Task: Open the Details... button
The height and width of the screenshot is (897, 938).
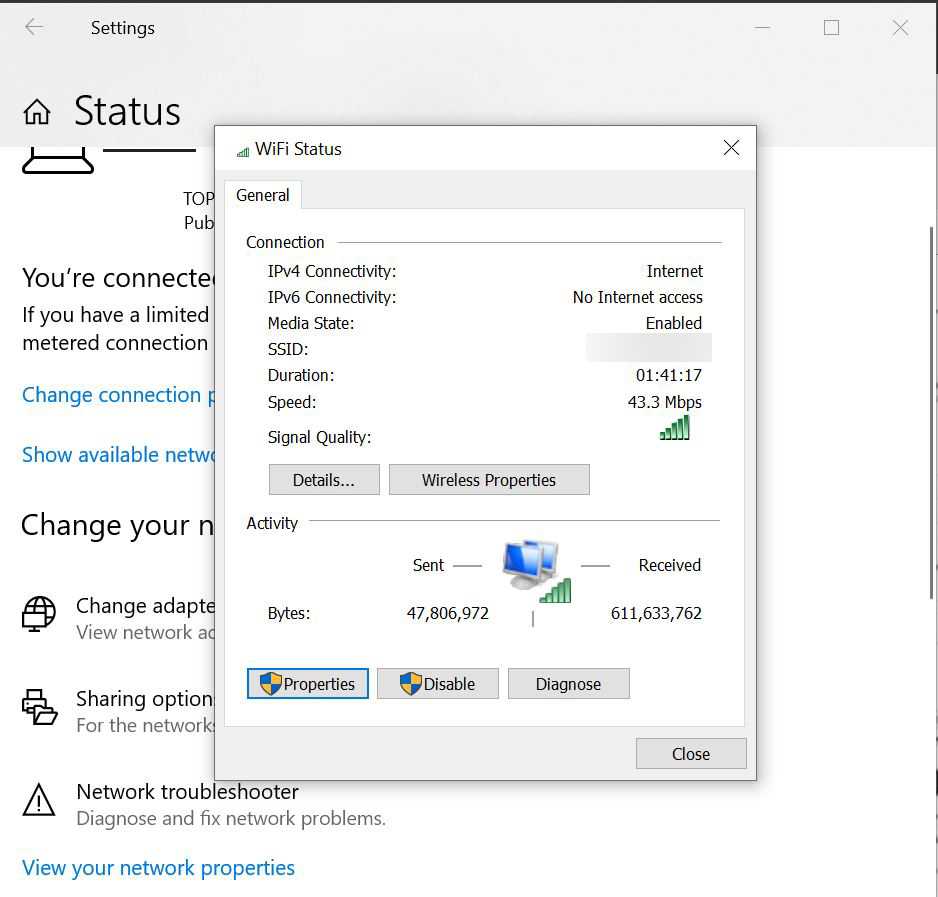Action: pyautogui.click(x=324, y=480)
